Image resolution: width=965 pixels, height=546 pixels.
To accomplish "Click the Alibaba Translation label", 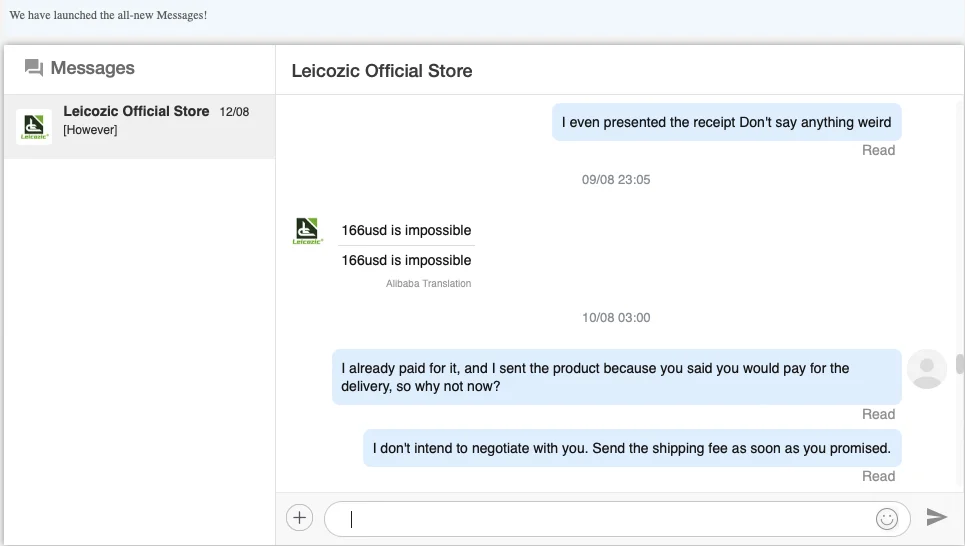I will pos(428,284).
